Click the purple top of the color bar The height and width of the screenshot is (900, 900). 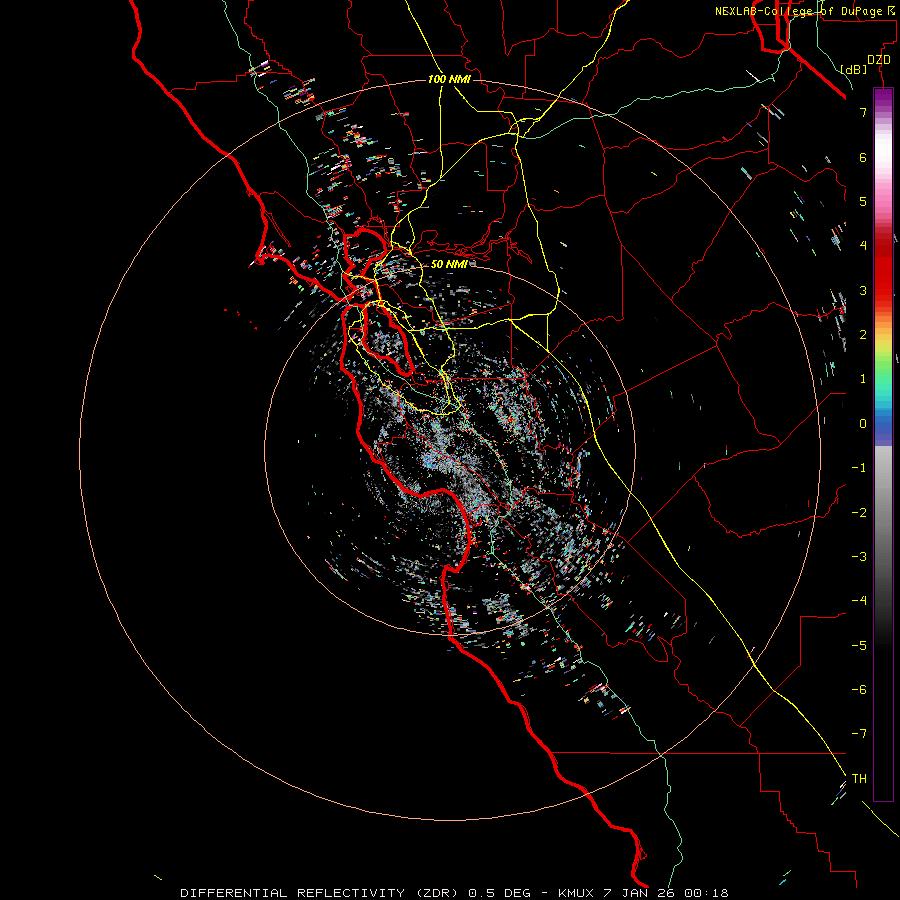pos(883,98)
